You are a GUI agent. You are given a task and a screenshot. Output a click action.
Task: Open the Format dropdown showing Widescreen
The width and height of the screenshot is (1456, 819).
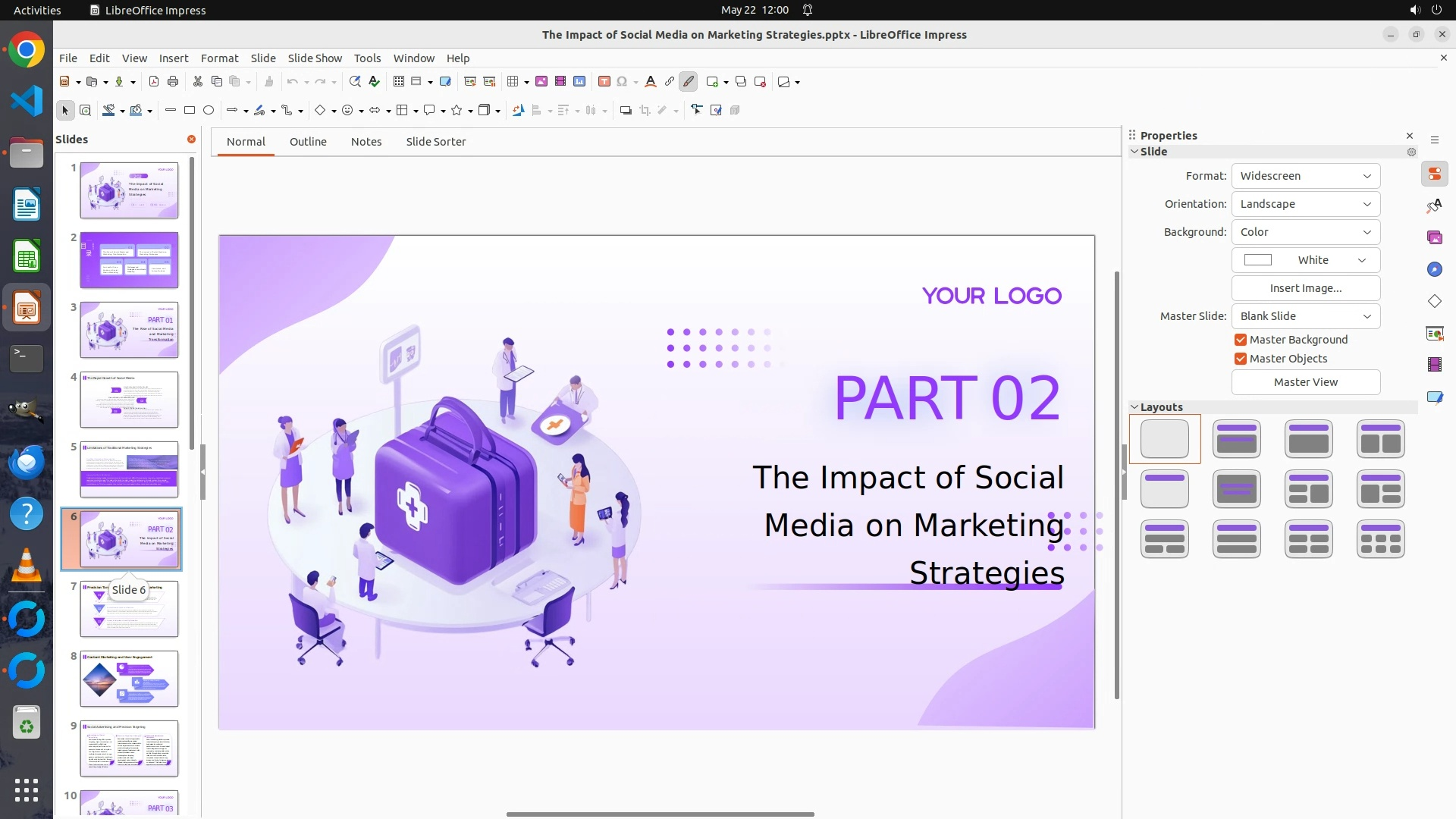[1305, 176]
